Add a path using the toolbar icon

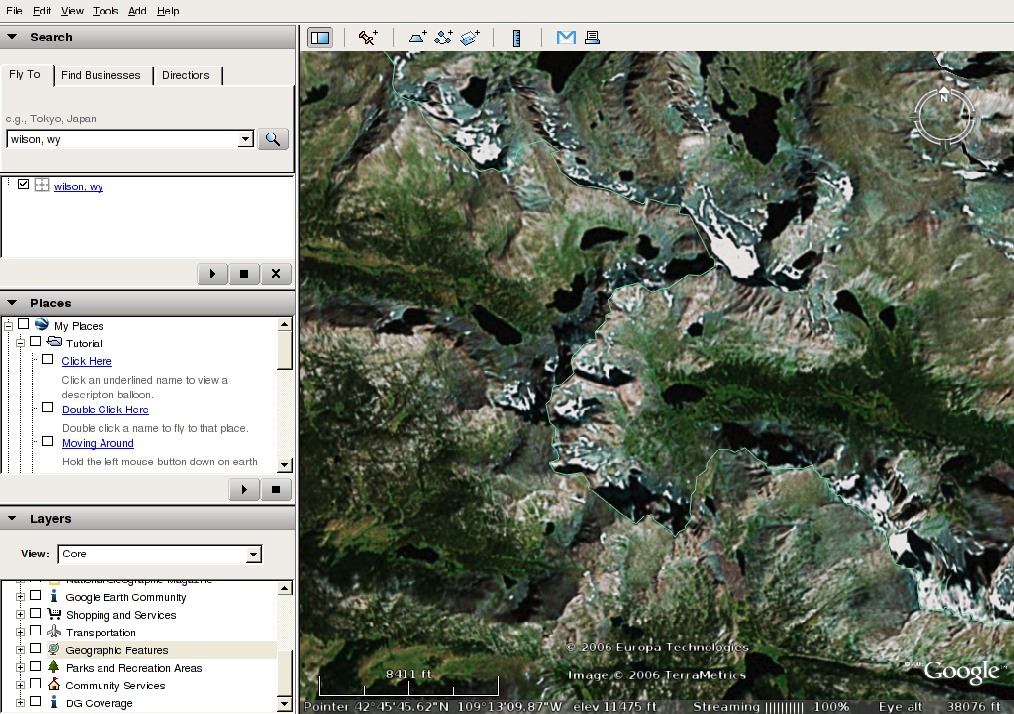coord(444,38)
